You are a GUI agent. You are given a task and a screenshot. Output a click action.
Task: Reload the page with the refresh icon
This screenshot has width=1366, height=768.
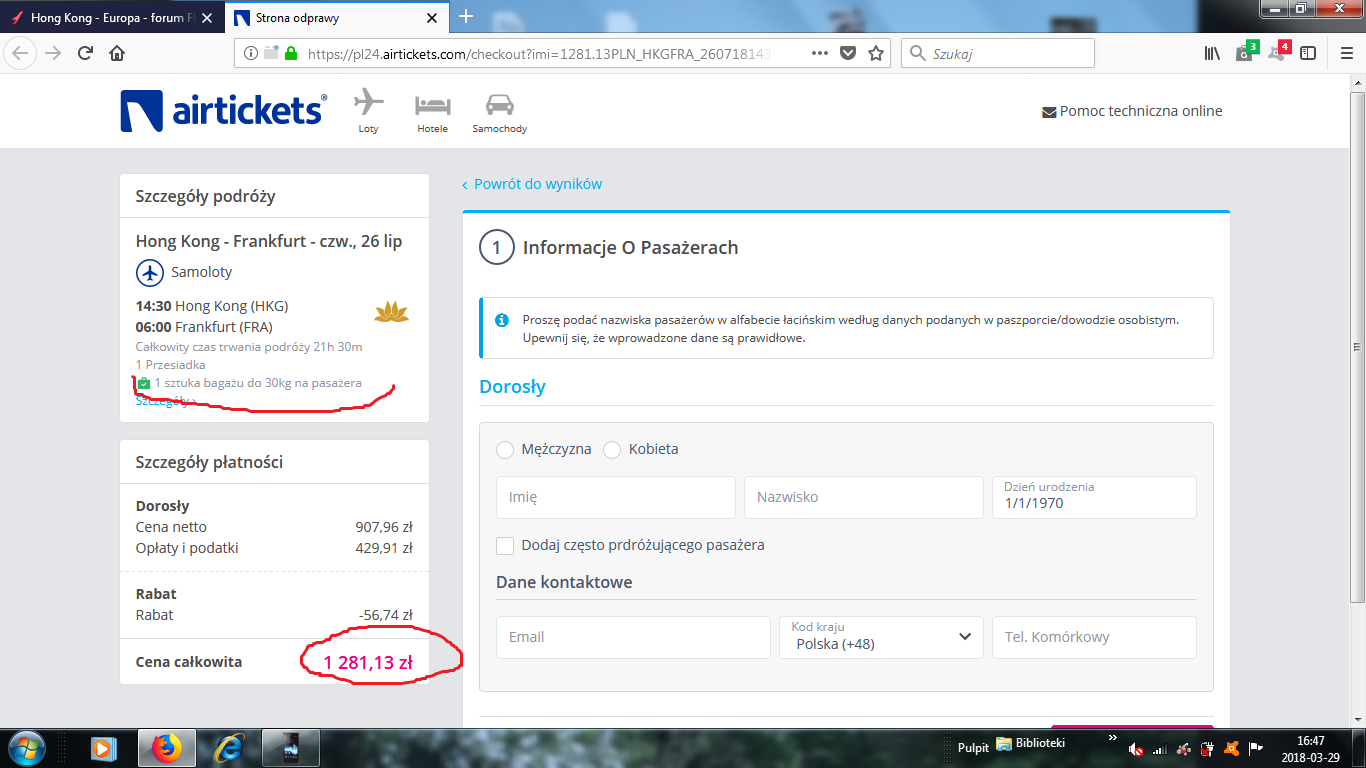(85, 54)
